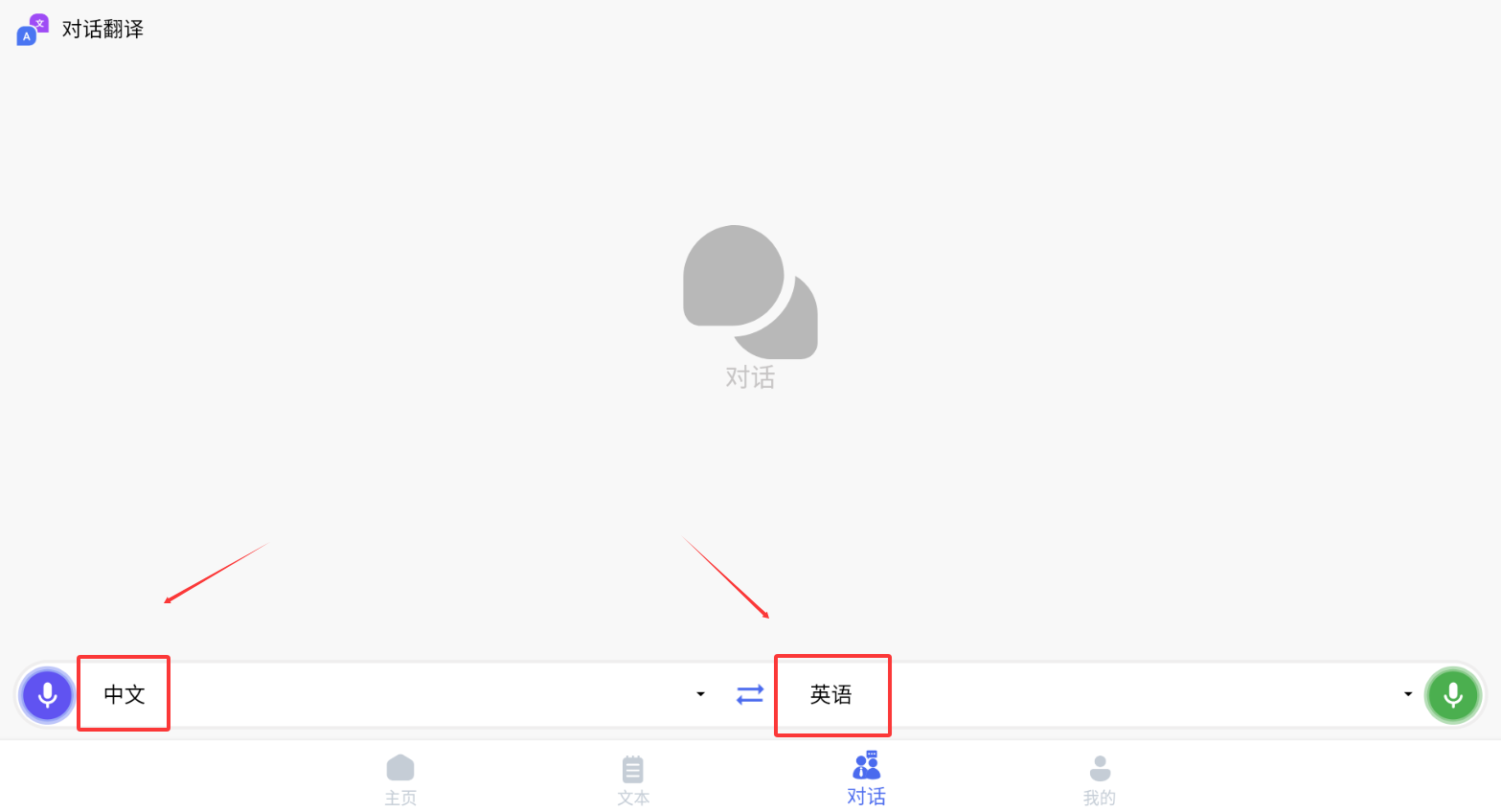
Task: Swap languages with the blue arrows icon
Action: pos(750,694)
